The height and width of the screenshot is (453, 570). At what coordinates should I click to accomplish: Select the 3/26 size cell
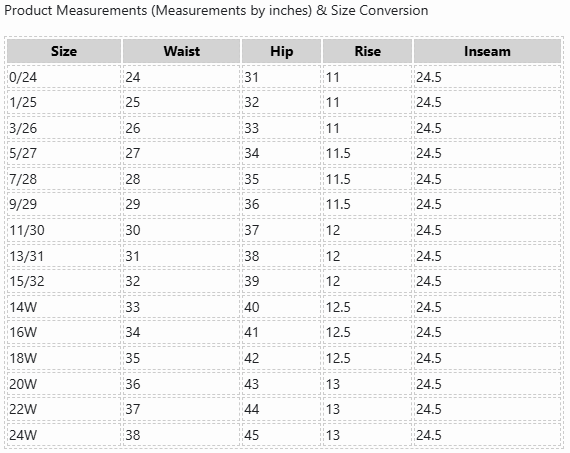(x=64, y=128)
